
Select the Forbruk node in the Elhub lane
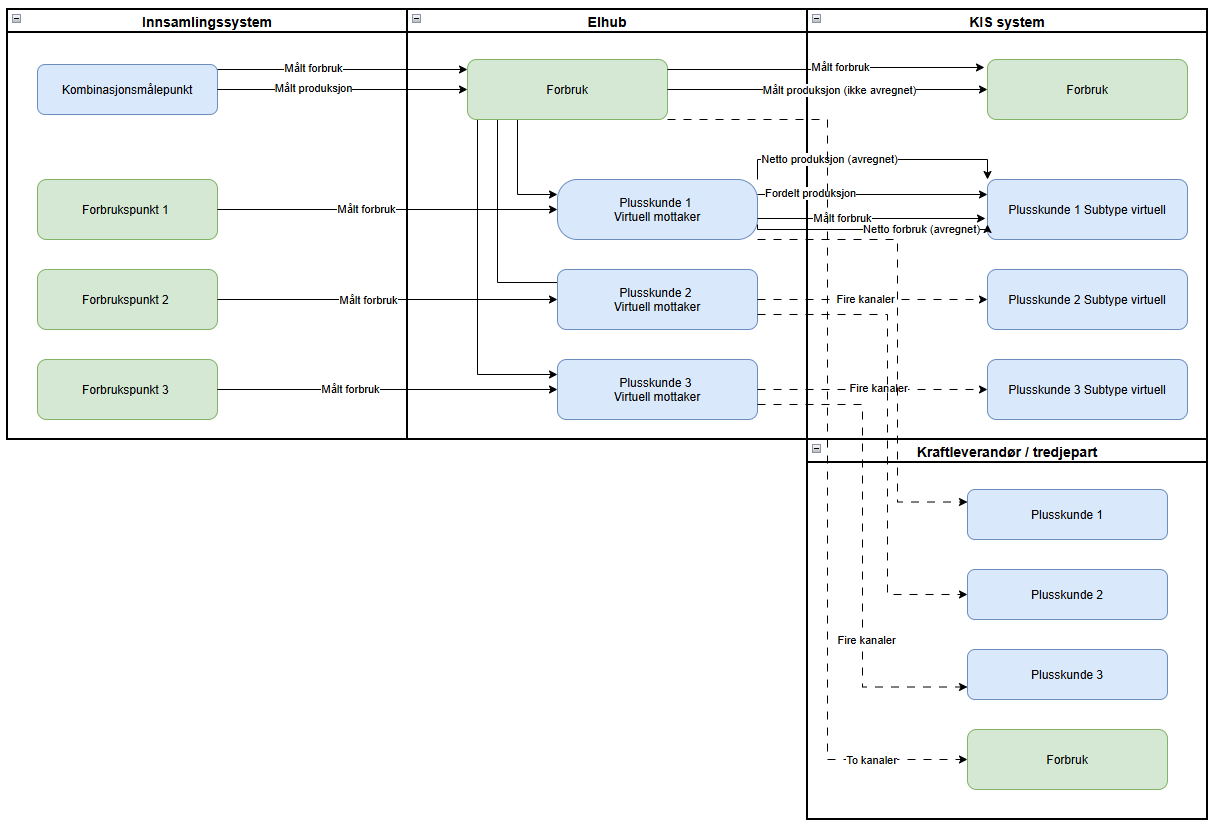point(567,90)
